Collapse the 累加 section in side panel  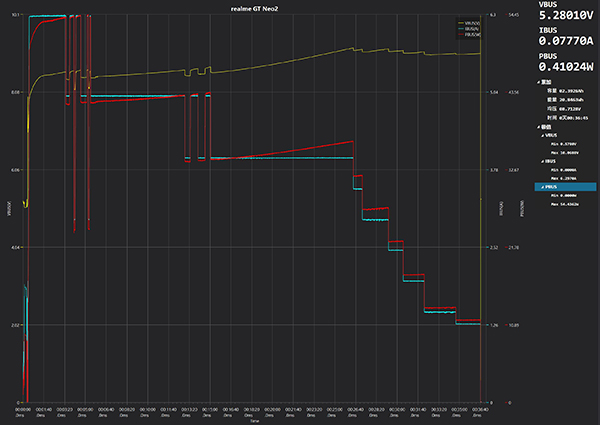(x=540, y=83)
